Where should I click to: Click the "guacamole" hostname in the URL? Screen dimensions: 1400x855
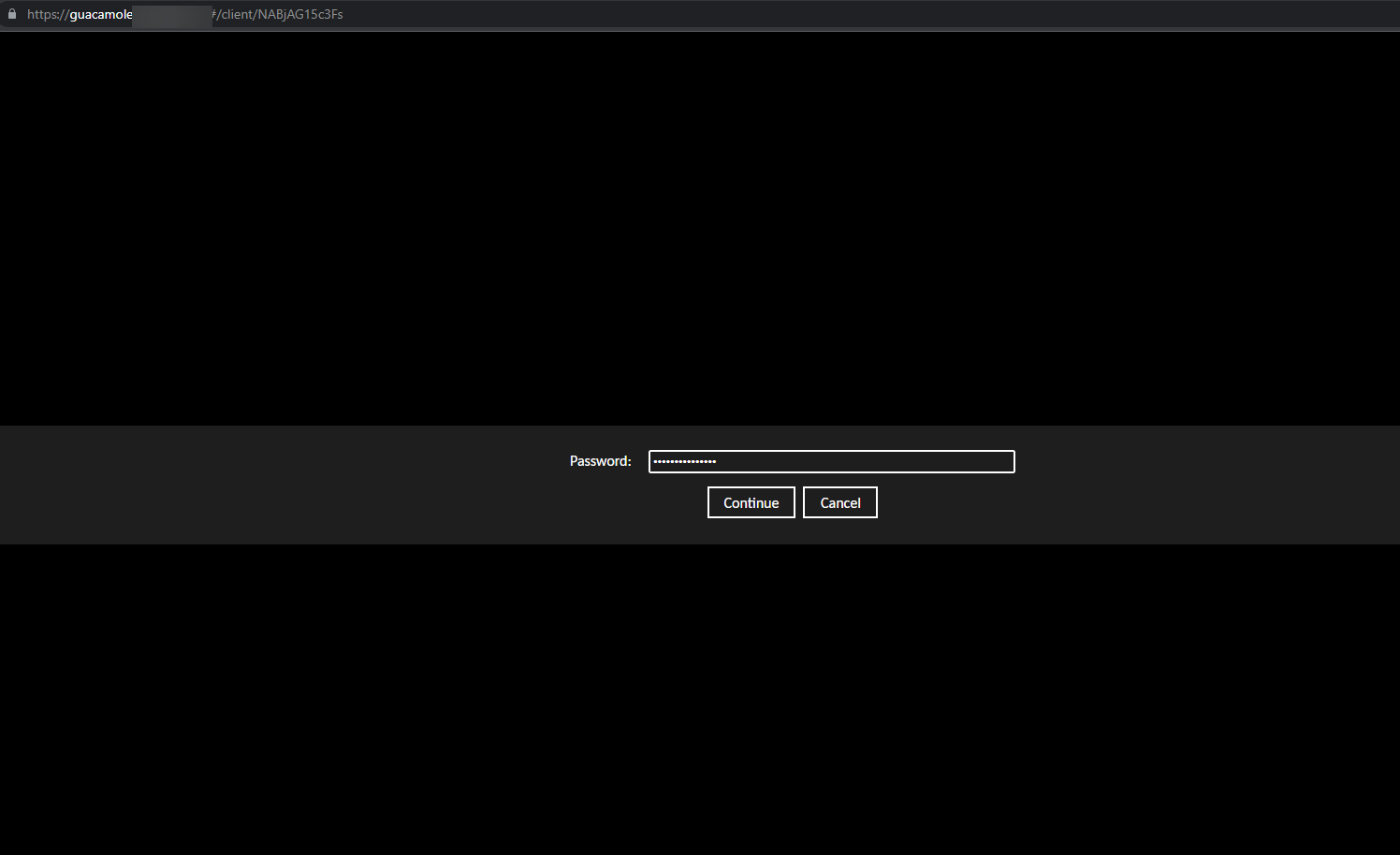pyautogui.click(x=101, y=14)
